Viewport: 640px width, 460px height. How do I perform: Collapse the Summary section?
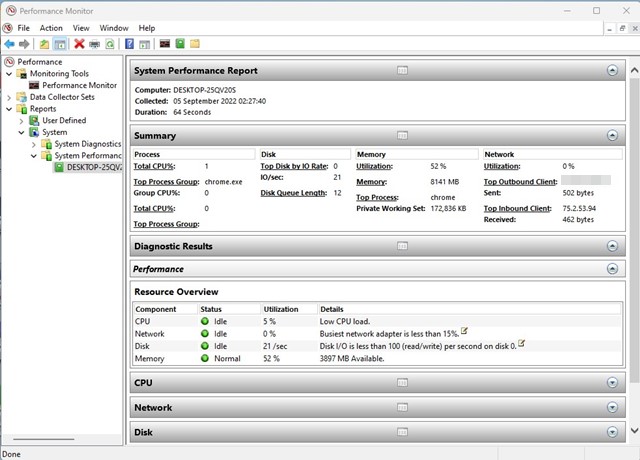[612, 136]
